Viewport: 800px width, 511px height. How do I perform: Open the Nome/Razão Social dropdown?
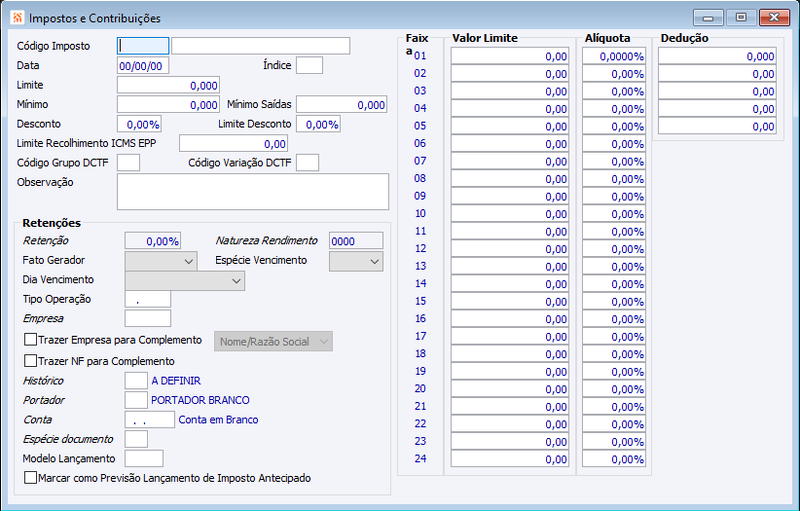[273, 342]
